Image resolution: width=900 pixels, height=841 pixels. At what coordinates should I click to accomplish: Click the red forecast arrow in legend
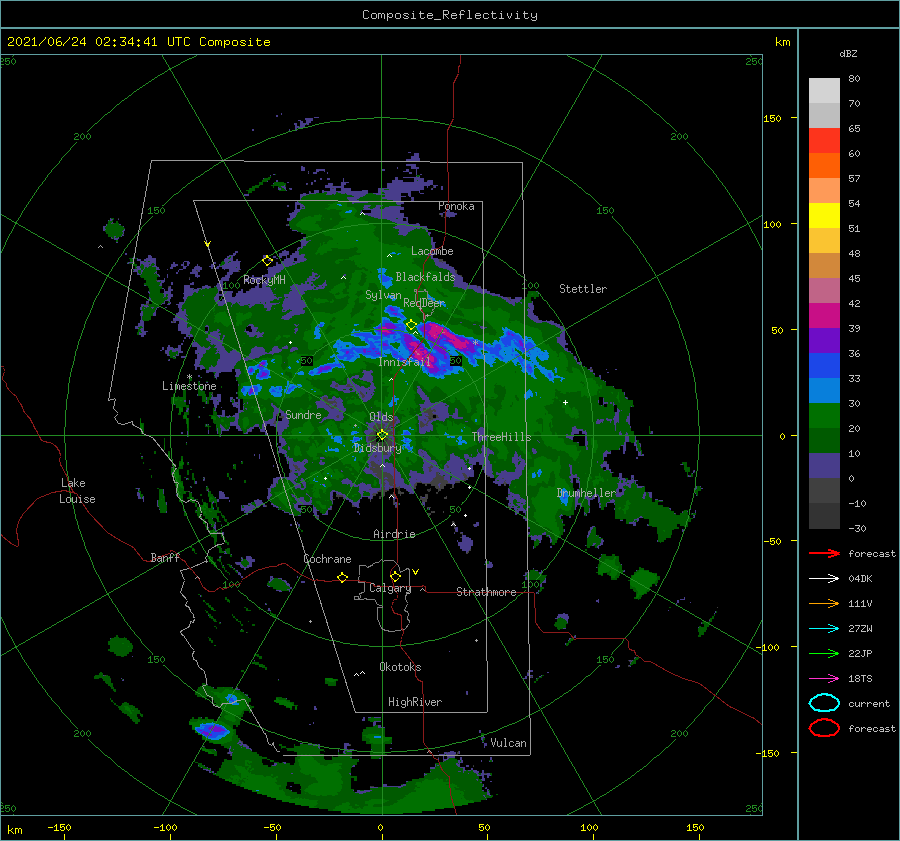point(824,553)
